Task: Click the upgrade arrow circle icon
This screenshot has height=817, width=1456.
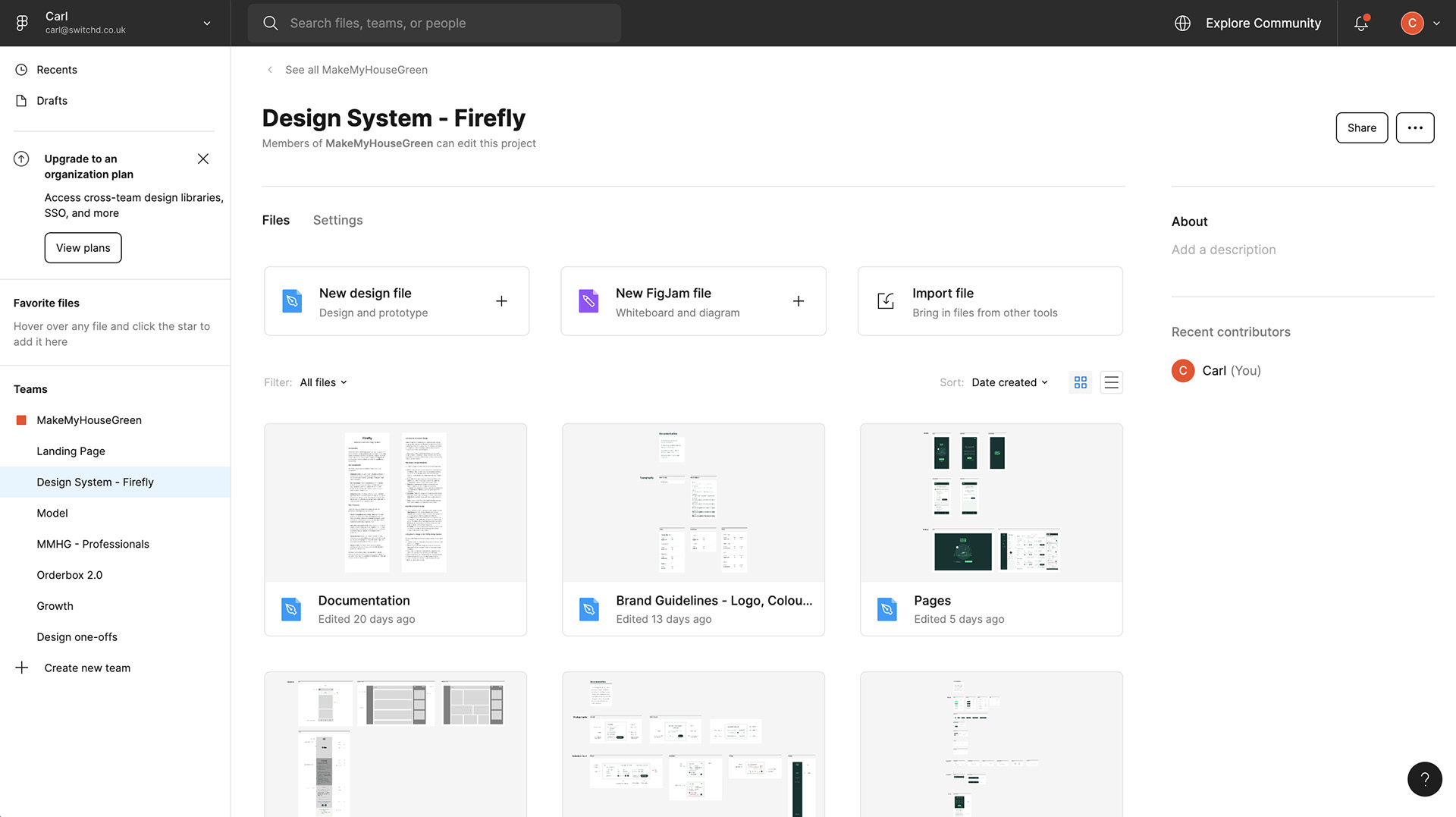Action: (21, 159)
